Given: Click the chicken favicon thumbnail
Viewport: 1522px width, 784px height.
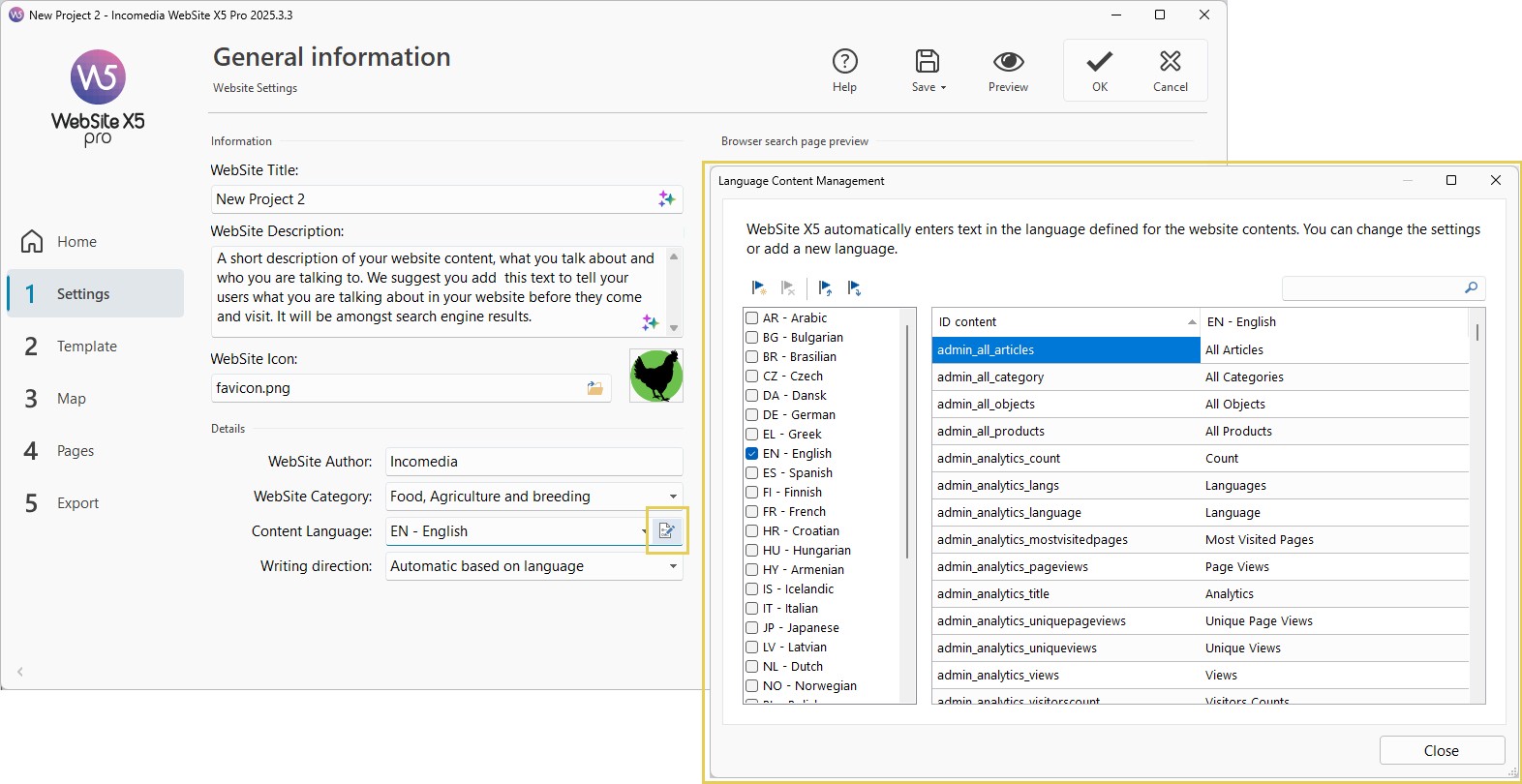Looking at the screenshot, I should 656,376.
